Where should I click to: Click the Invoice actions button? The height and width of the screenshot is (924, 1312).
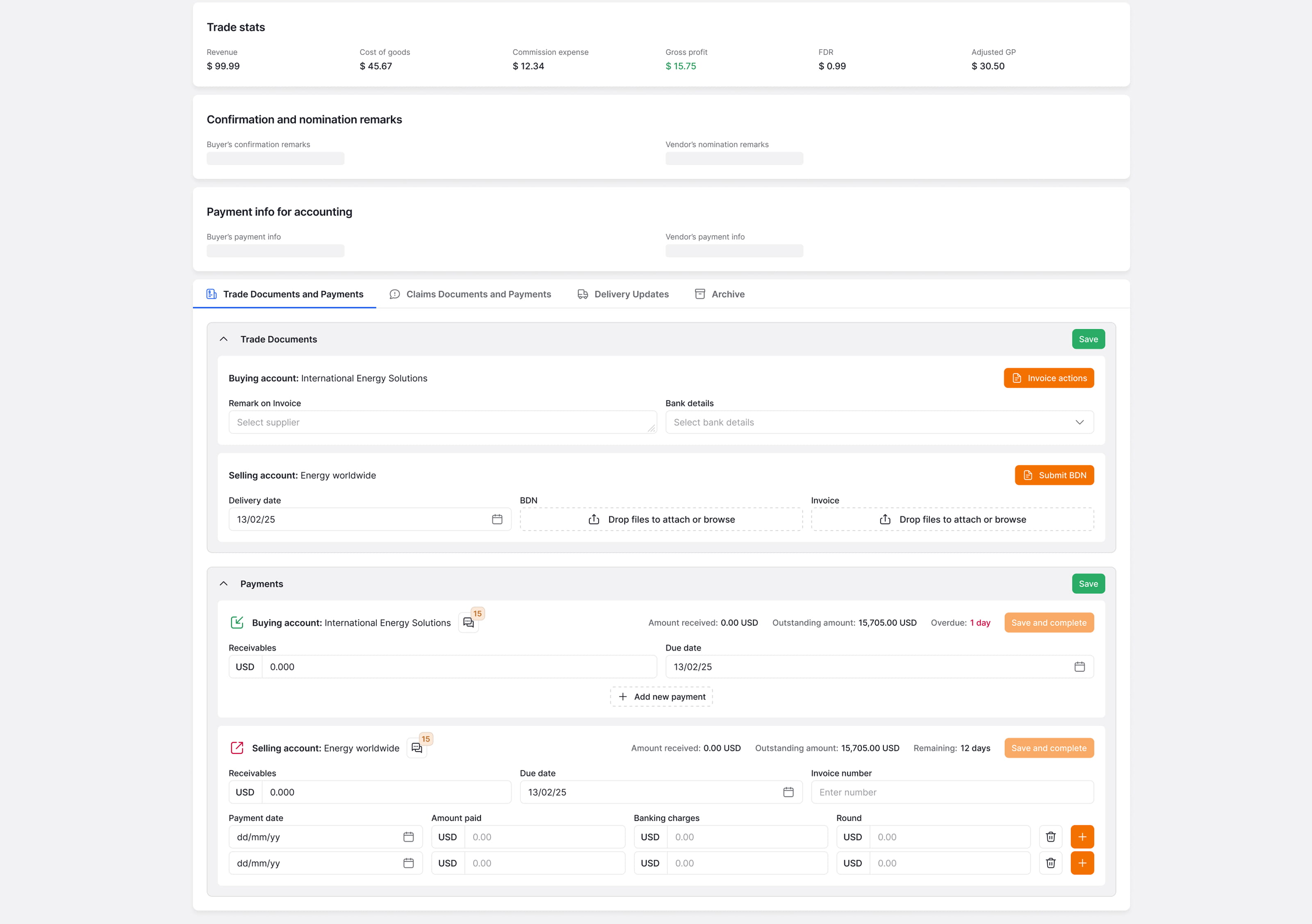pyautogui.click(x=1048, y=378)
